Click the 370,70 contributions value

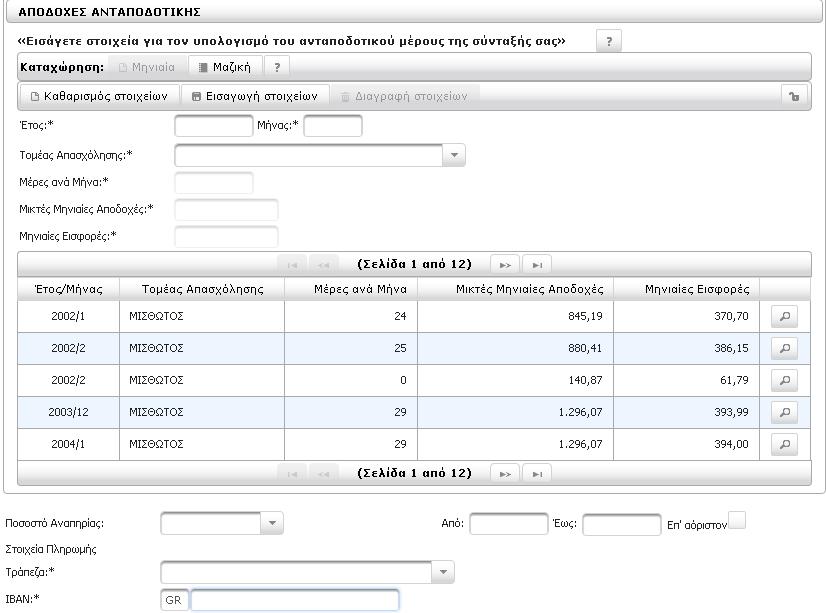[x=732, y=317]
